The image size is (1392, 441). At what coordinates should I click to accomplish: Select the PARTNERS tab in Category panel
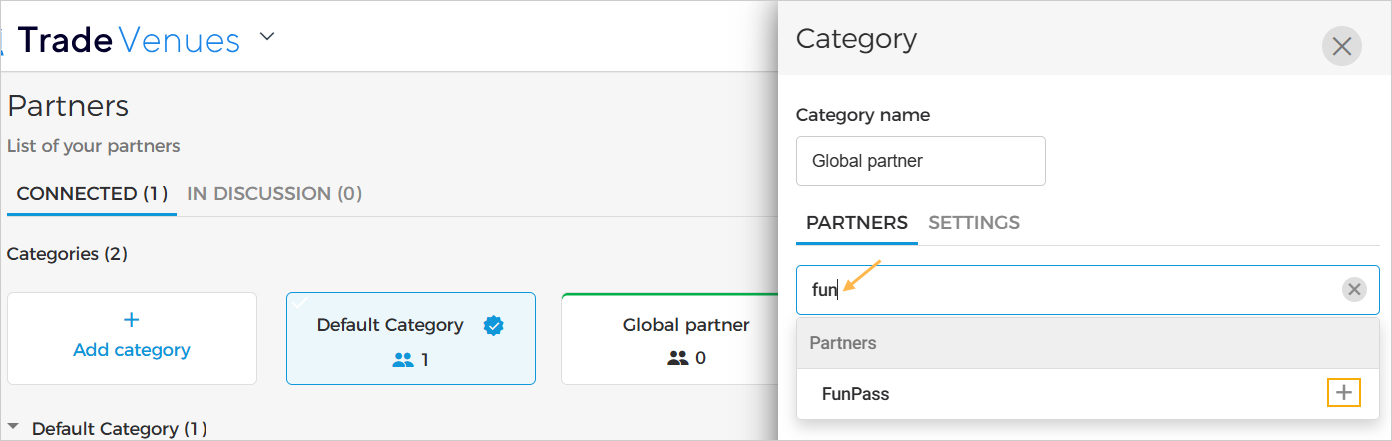(x=856, y=223)
